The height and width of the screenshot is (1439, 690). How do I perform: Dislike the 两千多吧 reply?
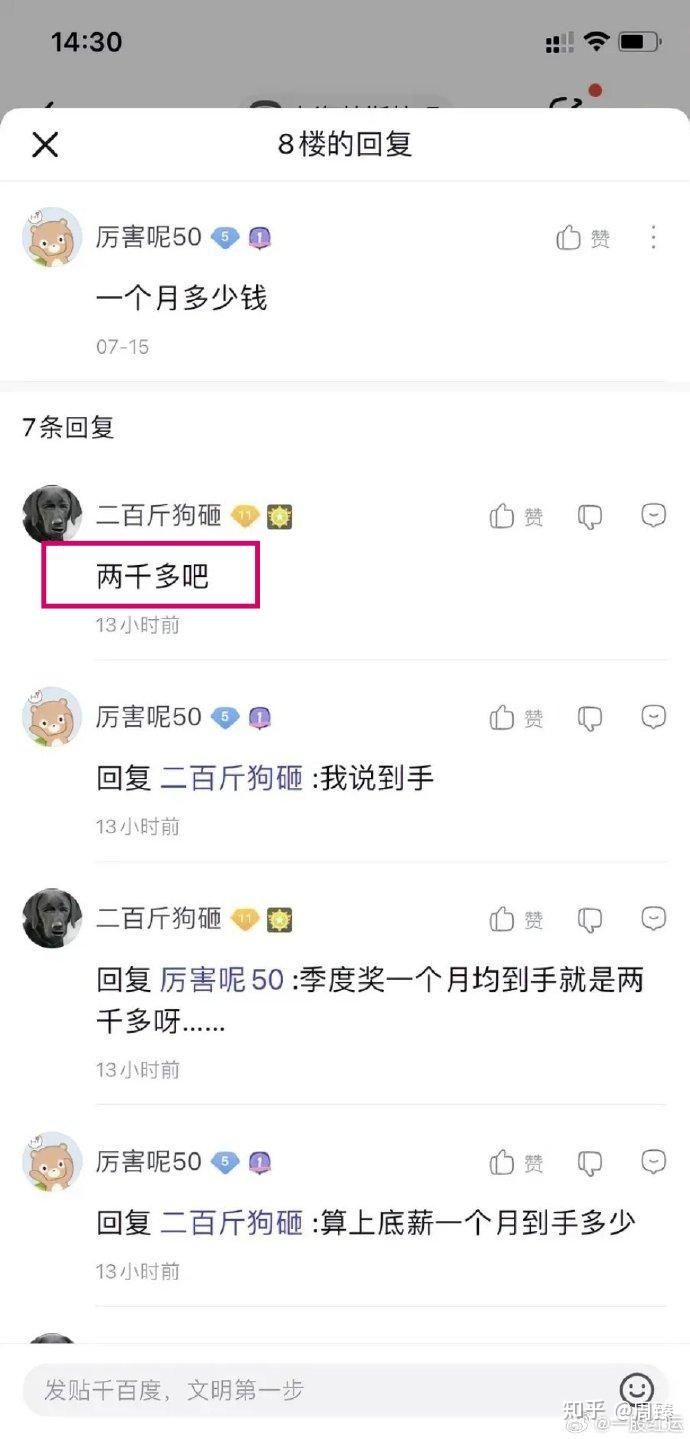591,517
